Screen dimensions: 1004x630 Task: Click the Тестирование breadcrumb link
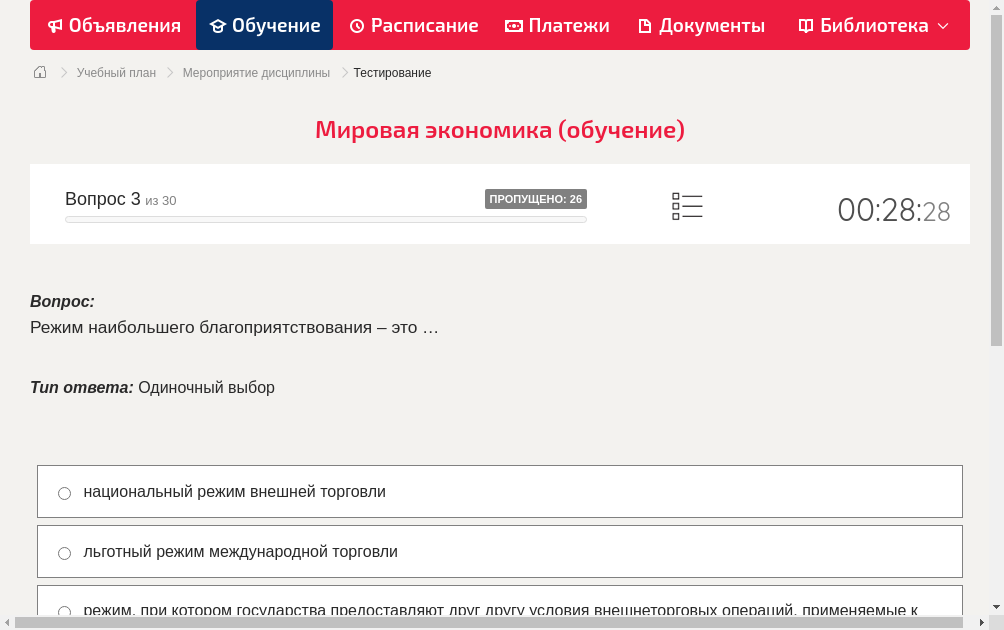(x=391, y=72)
